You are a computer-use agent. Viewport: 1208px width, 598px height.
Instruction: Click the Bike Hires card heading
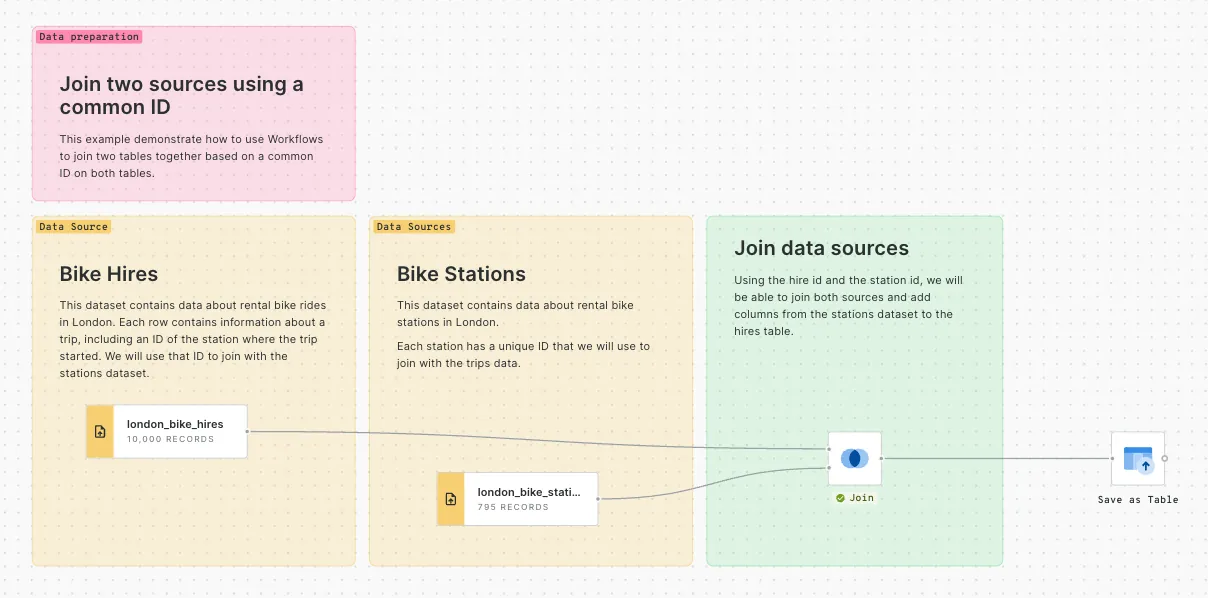pos(108,274)
